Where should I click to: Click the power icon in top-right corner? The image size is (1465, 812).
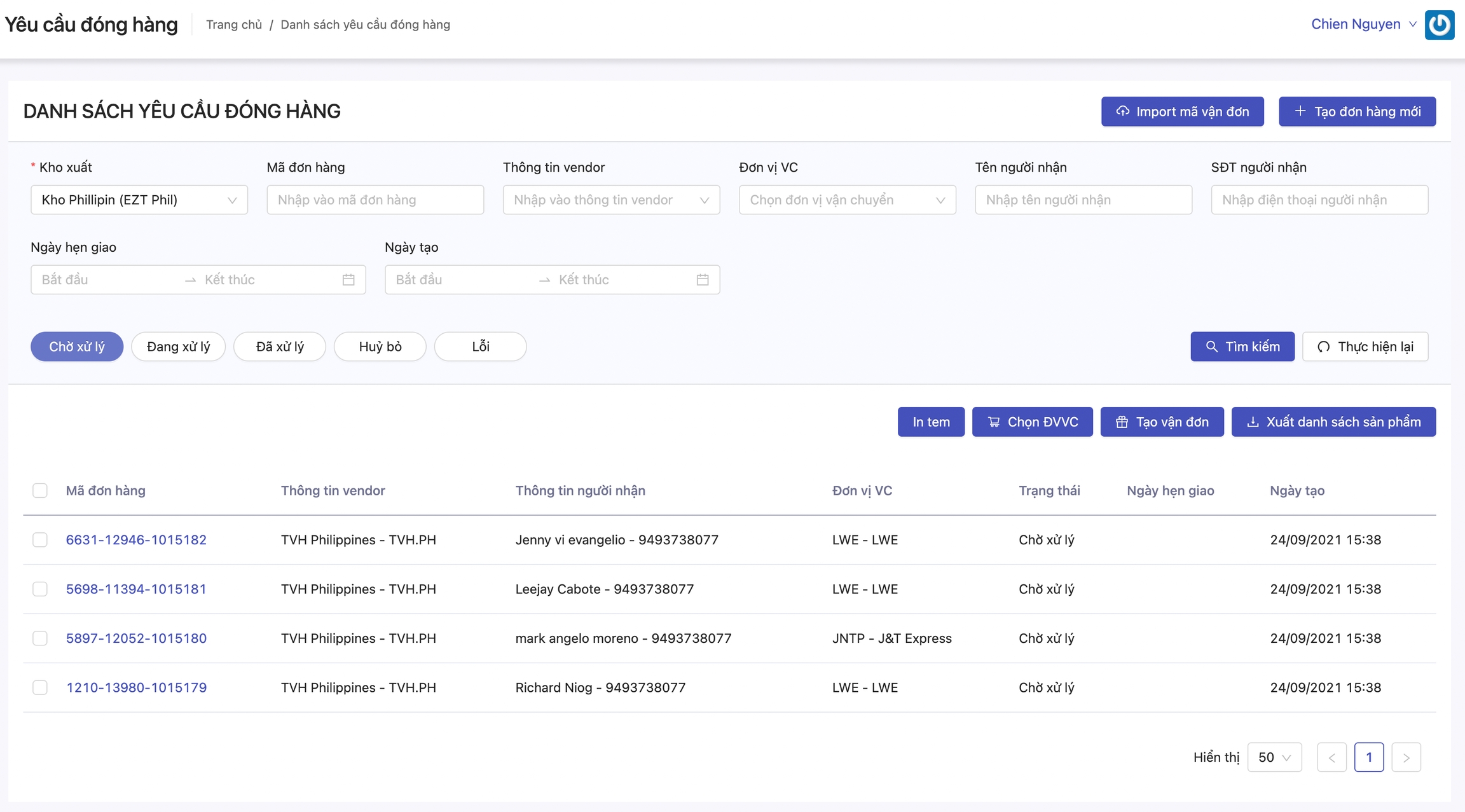tap(1440, 25)
